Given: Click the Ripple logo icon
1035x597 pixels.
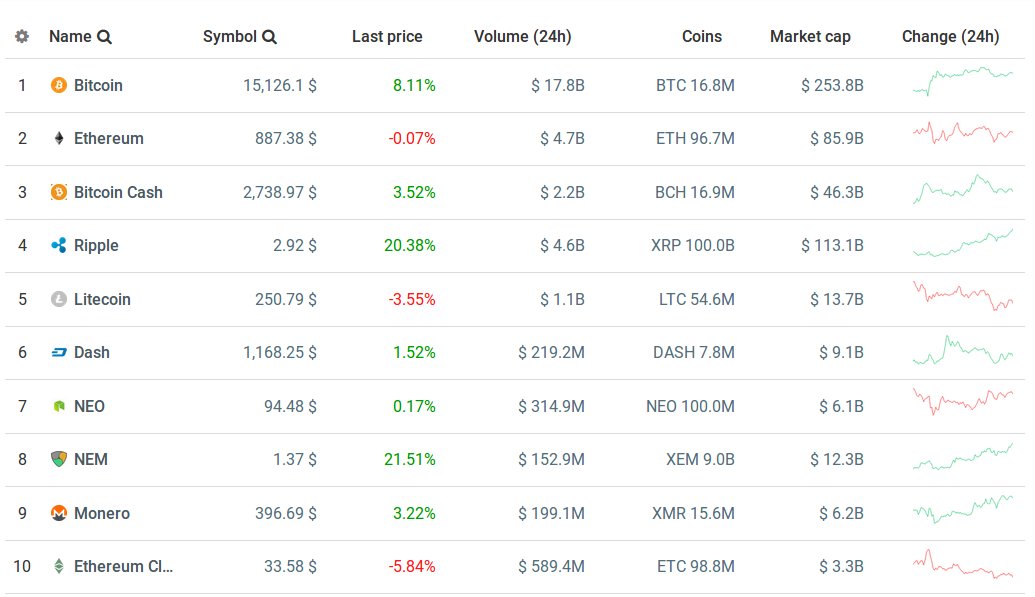Looking at the screenshot, I should coord(59,245).
